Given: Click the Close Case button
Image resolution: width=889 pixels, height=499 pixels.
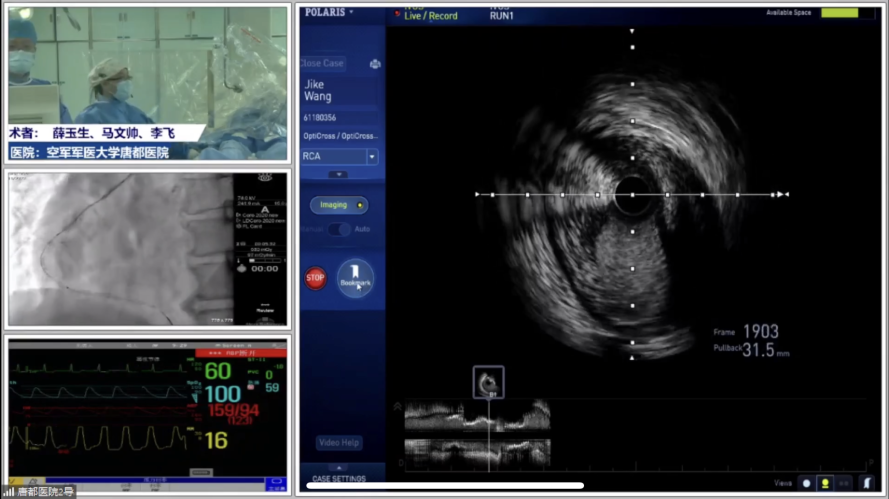Looking at the screenshot, I should tap(322, 63).
